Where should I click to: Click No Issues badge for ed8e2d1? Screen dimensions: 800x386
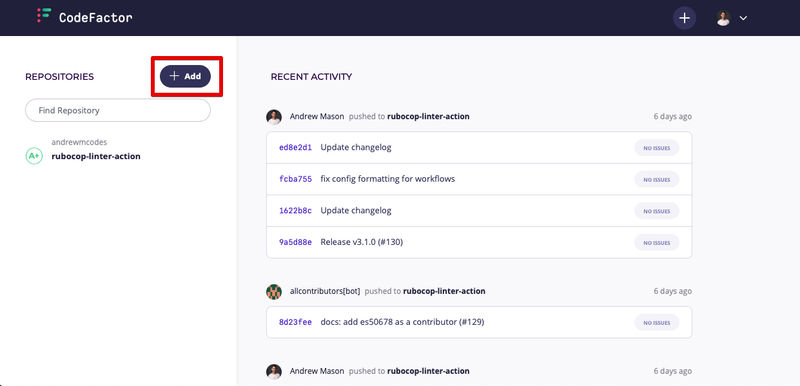coord(657,148)
